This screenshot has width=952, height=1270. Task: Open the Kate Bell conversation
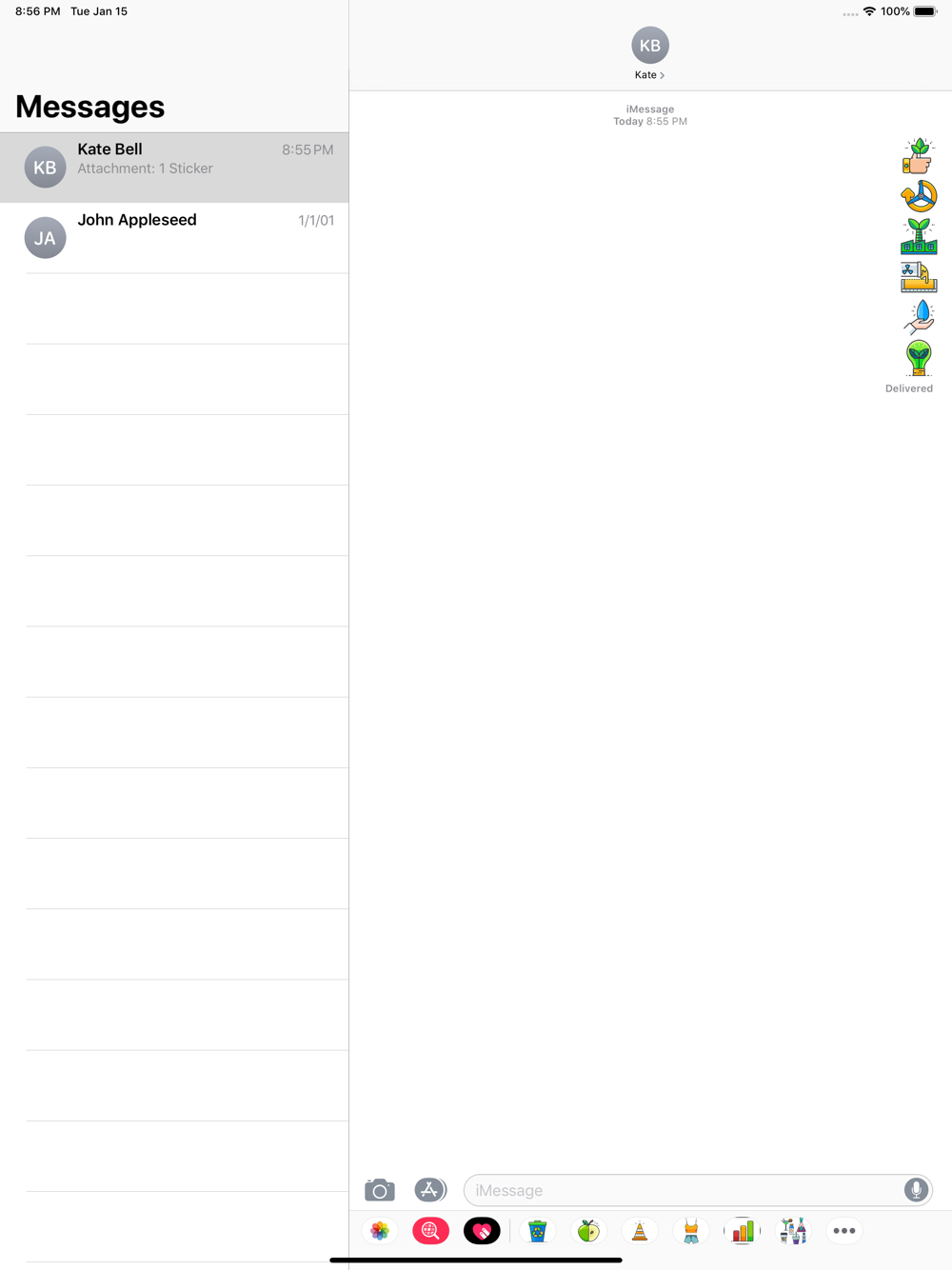click(x=174, y=168)
